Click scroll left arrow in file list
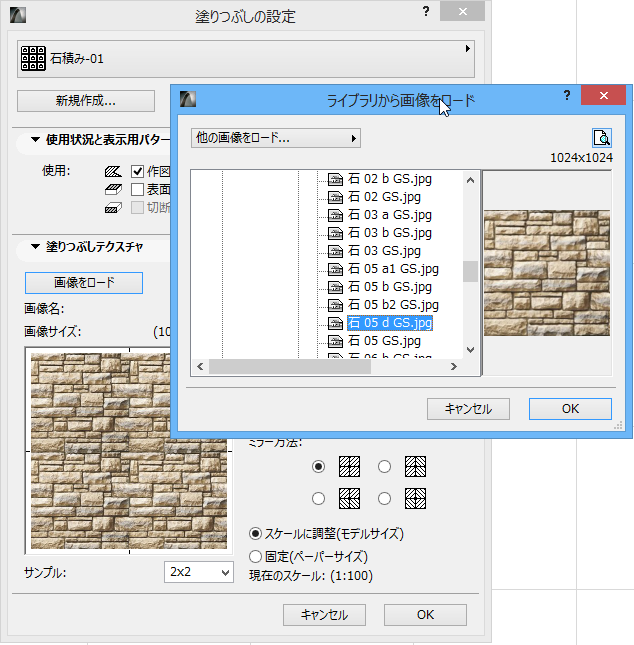 pos(200,367)
